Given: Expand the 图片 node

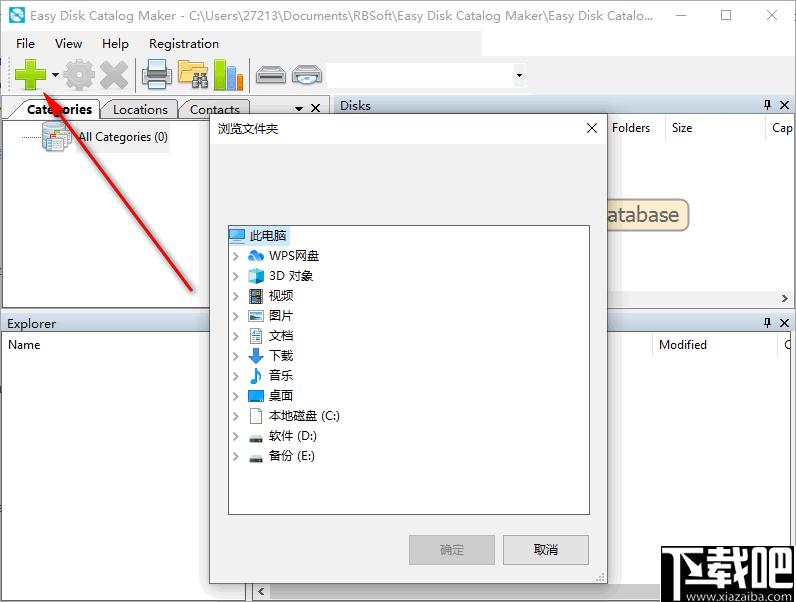Looking at the screenshot, I should [236, 316].
